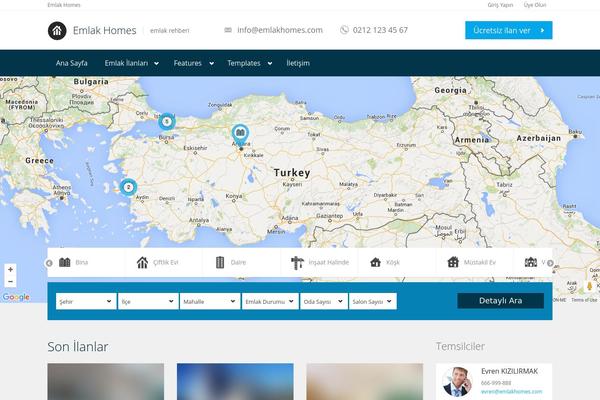Click the Ücretsiz ilan ver button
The image size is (600, 400).
(x=509, y=30)
